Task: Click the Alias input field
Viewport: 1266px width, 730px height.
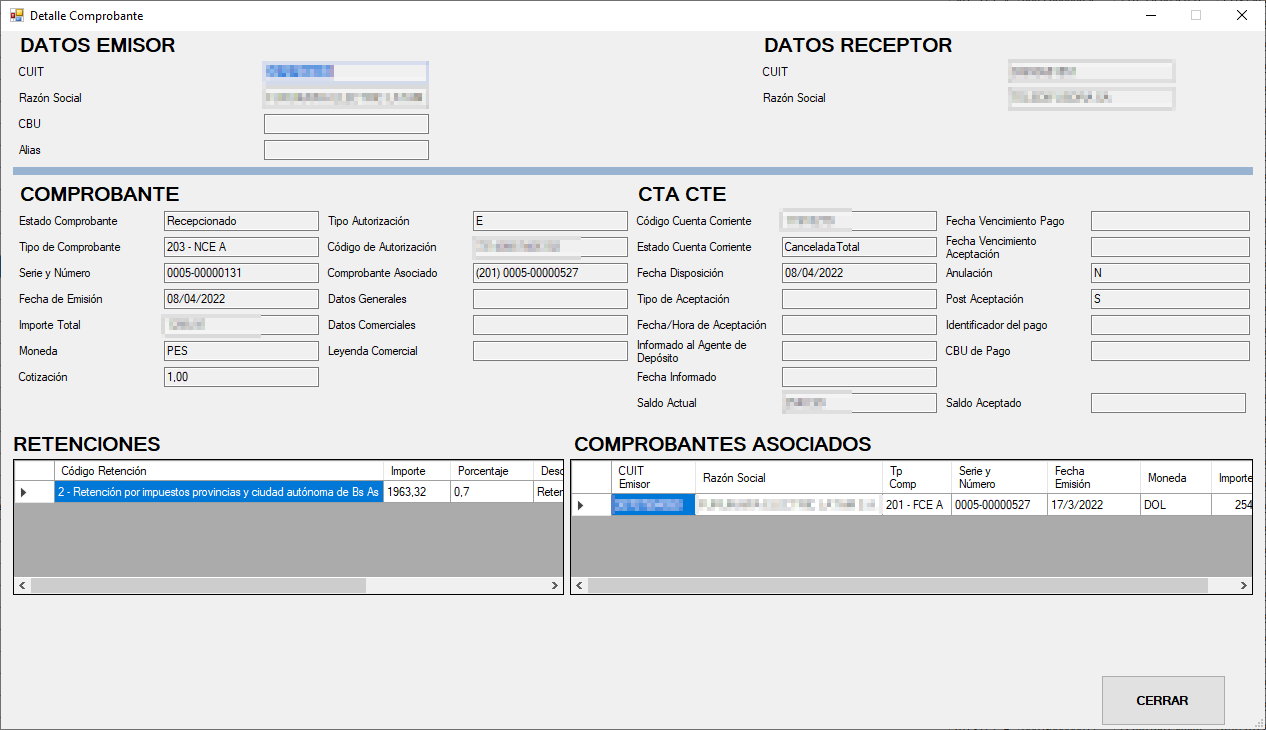Action: [x=346, y=150]
